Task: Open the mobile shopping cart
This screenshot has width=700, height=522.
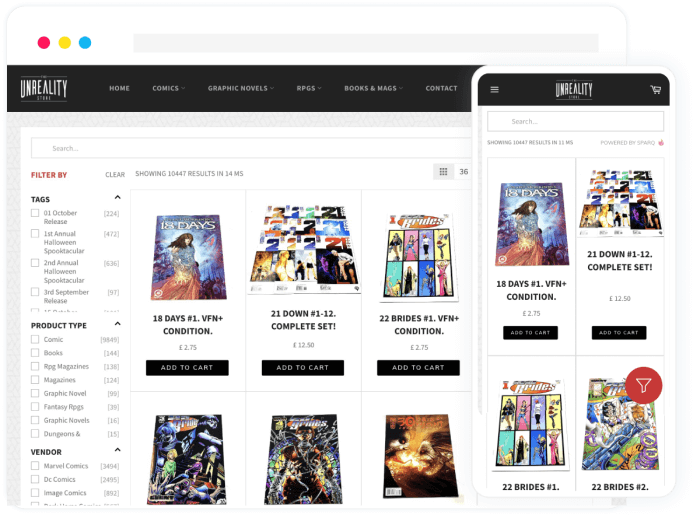Action: pyautogui.click(x=655, y=90)
